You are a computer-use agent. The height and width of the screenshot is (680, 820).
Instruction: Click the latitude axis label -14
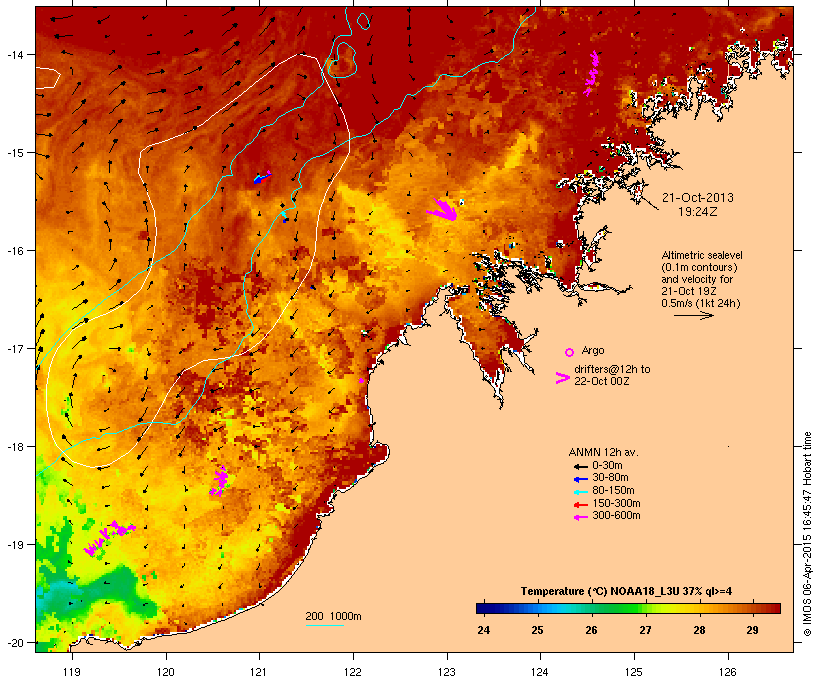point(14,54)
